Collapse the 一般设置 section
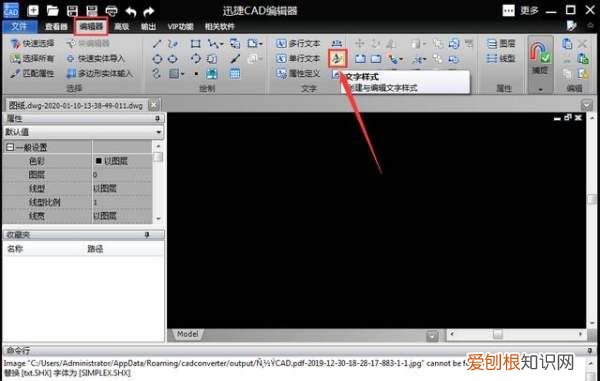The image size is (600, 381). 10,147
